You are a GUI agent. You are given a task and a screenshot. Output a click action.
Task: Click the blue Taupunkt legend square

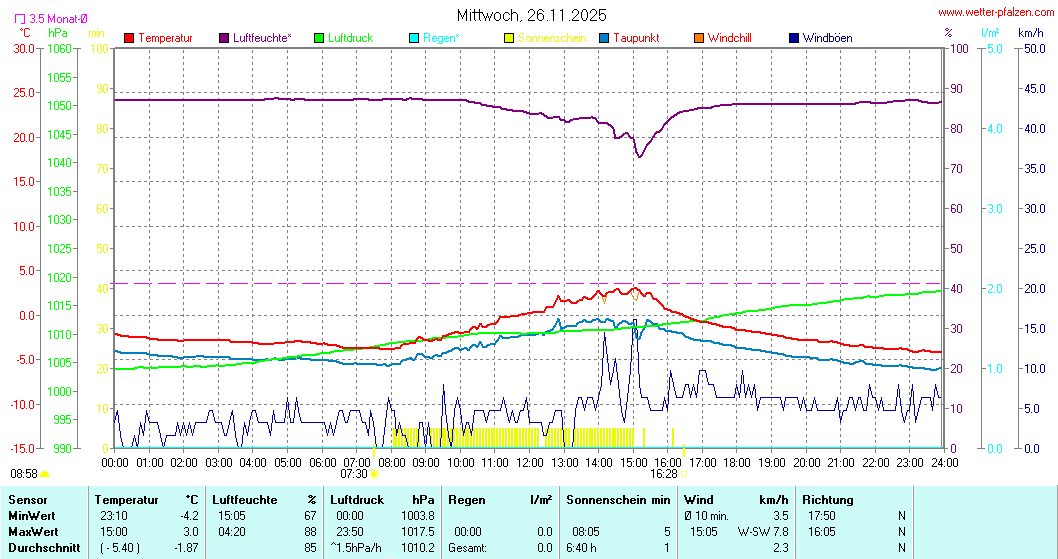(605, 38)
